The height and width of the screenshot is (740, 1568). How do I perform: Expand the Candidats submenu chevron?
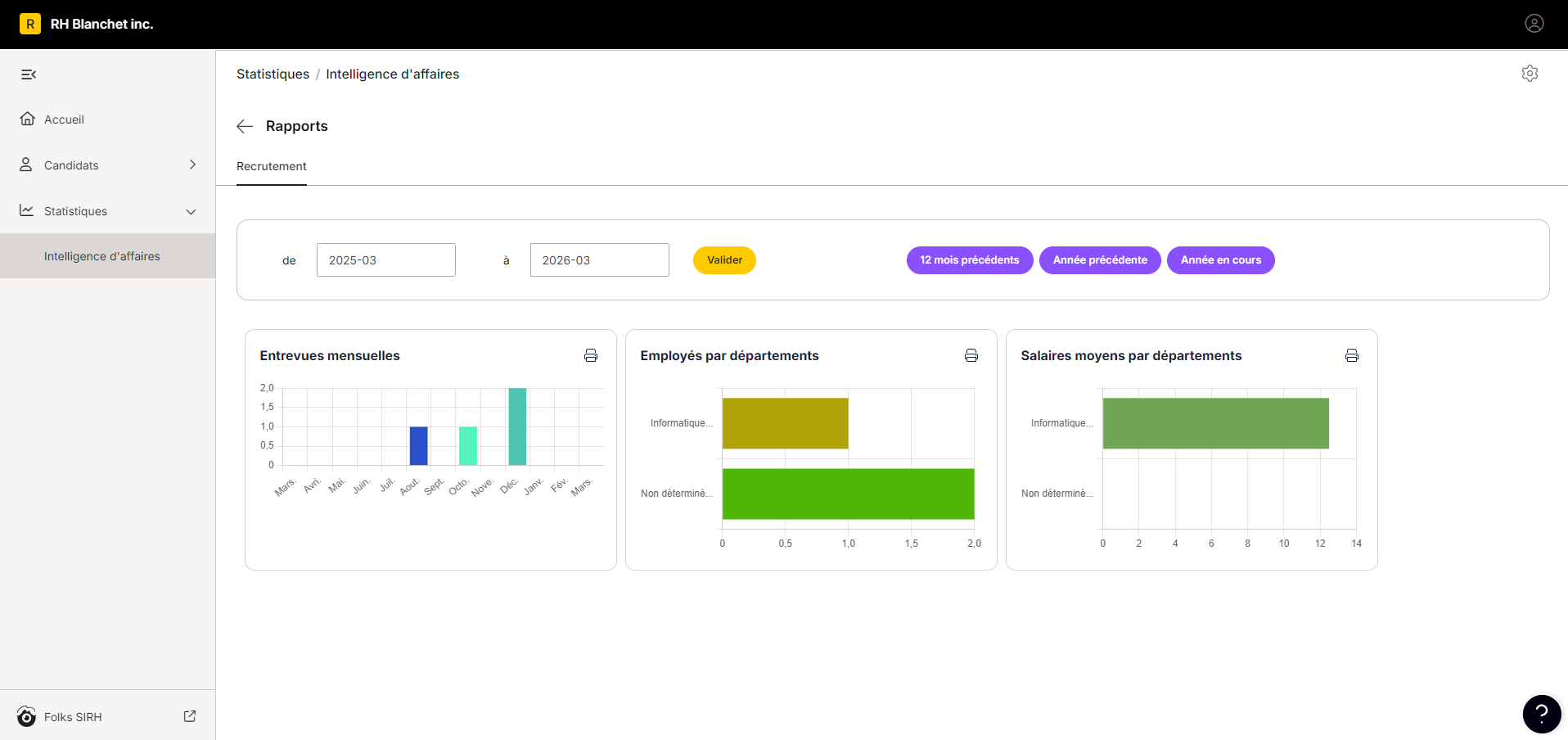click(192, 165)
